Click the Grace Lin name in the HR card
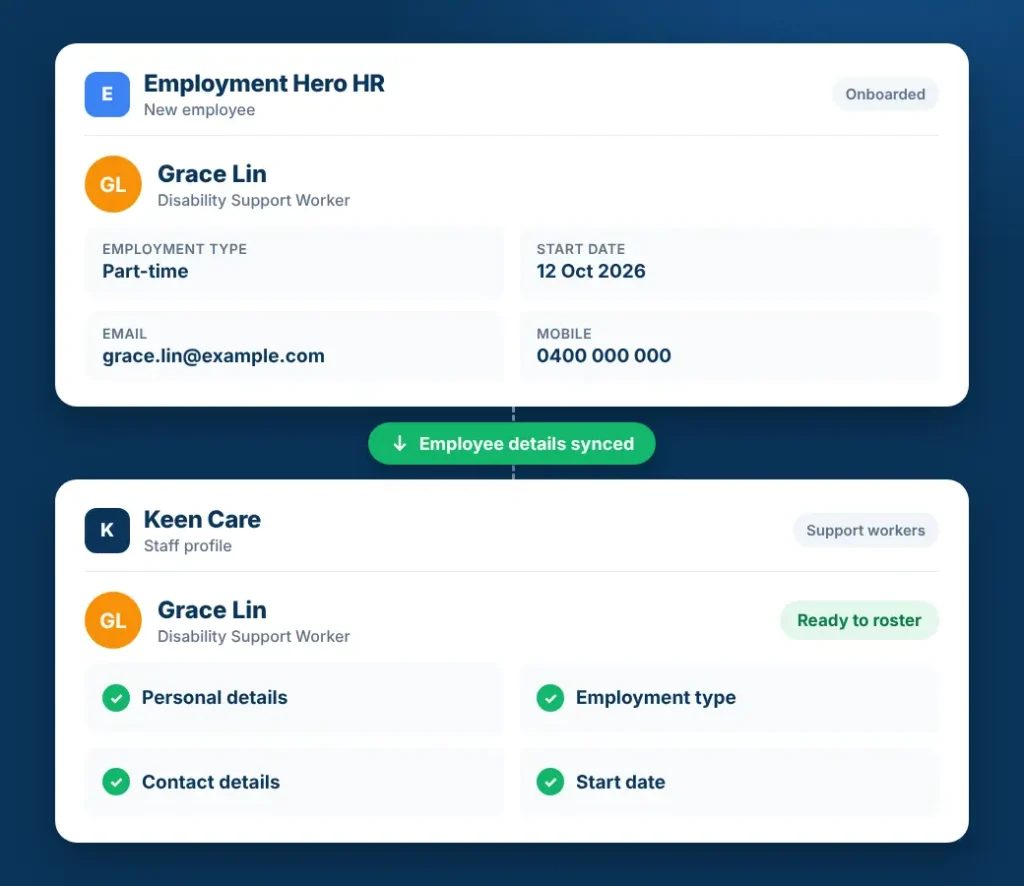This screenshot has width=1024, height=886. (212, 174)
